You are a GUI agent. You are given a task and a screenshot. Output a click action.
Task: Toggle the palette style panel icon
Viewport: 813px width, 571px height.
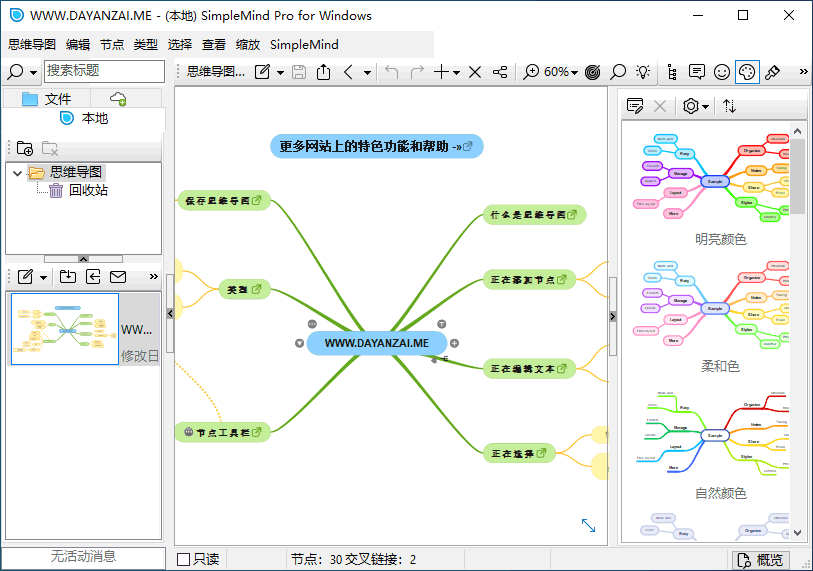point(747,72)
